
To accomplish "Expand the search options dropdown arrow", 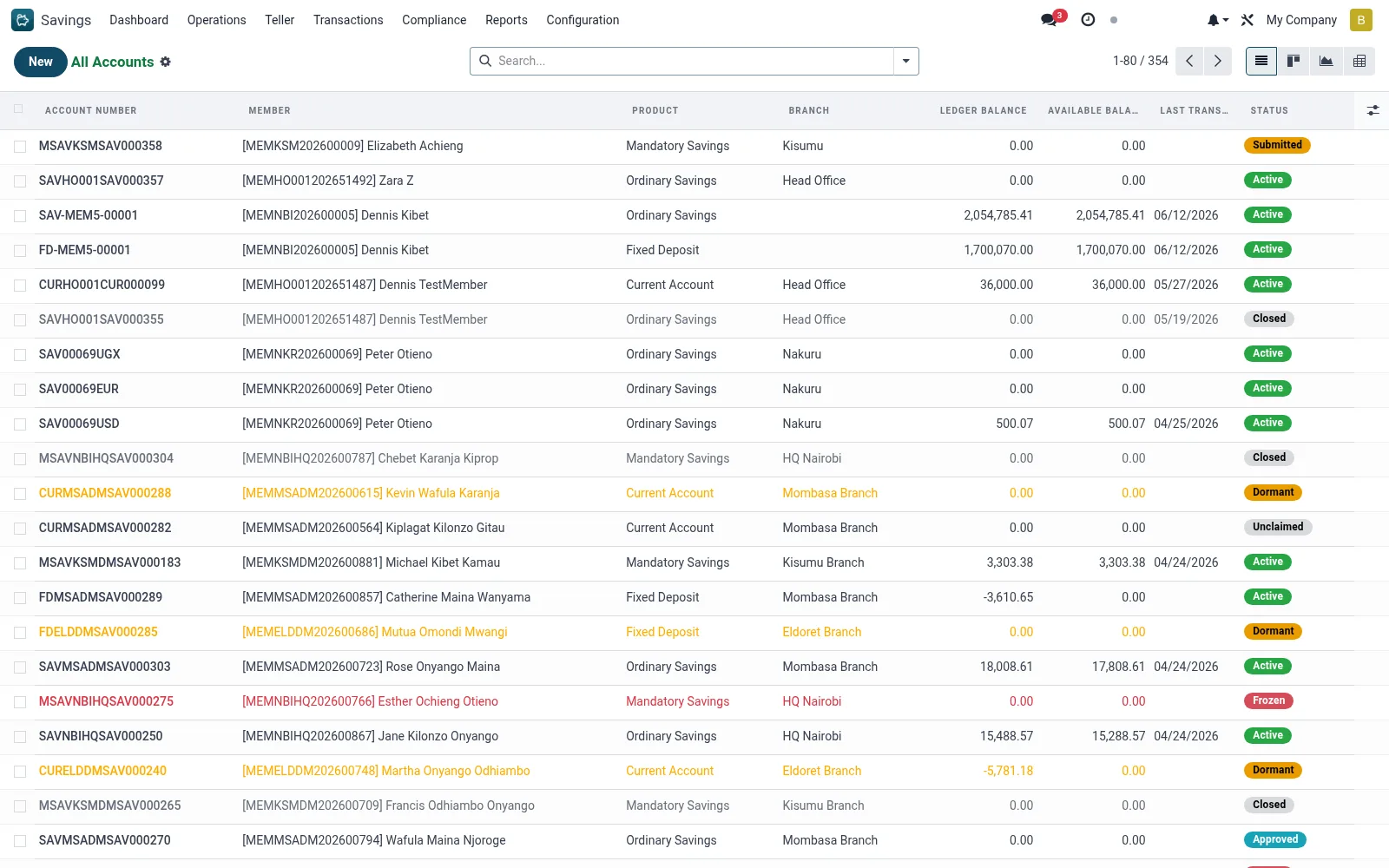I will click(x=905, y=61).
